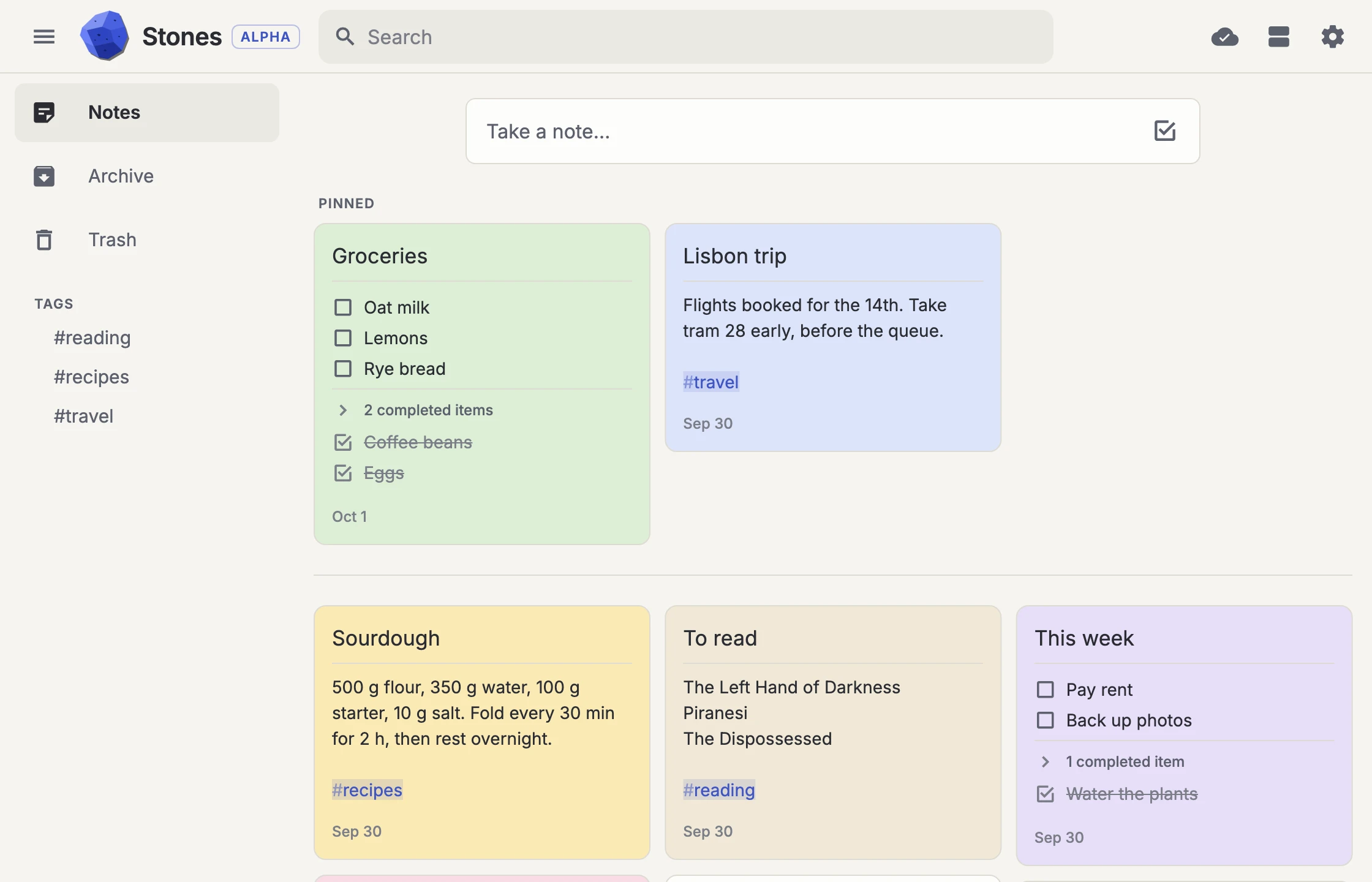Screen dimensions: 1372x882
Task: Uncheck the Coffee beans item
Action: 343,442
